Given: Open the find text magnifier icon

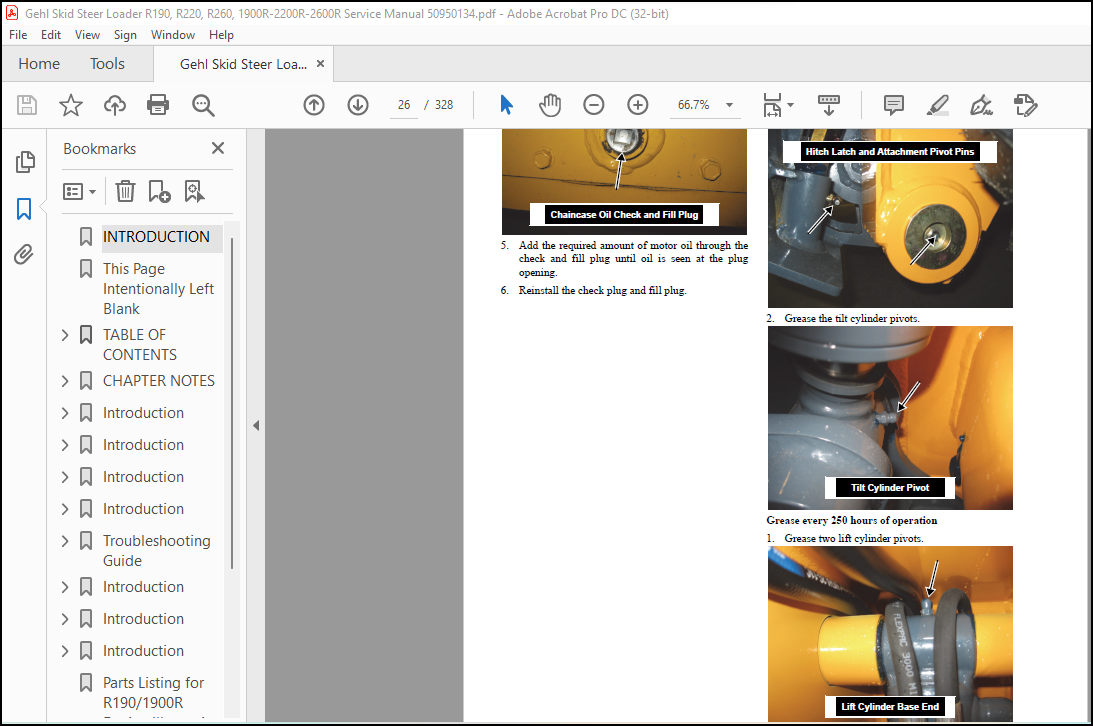Looking at the screenshot, I should (x=203, y=105).
